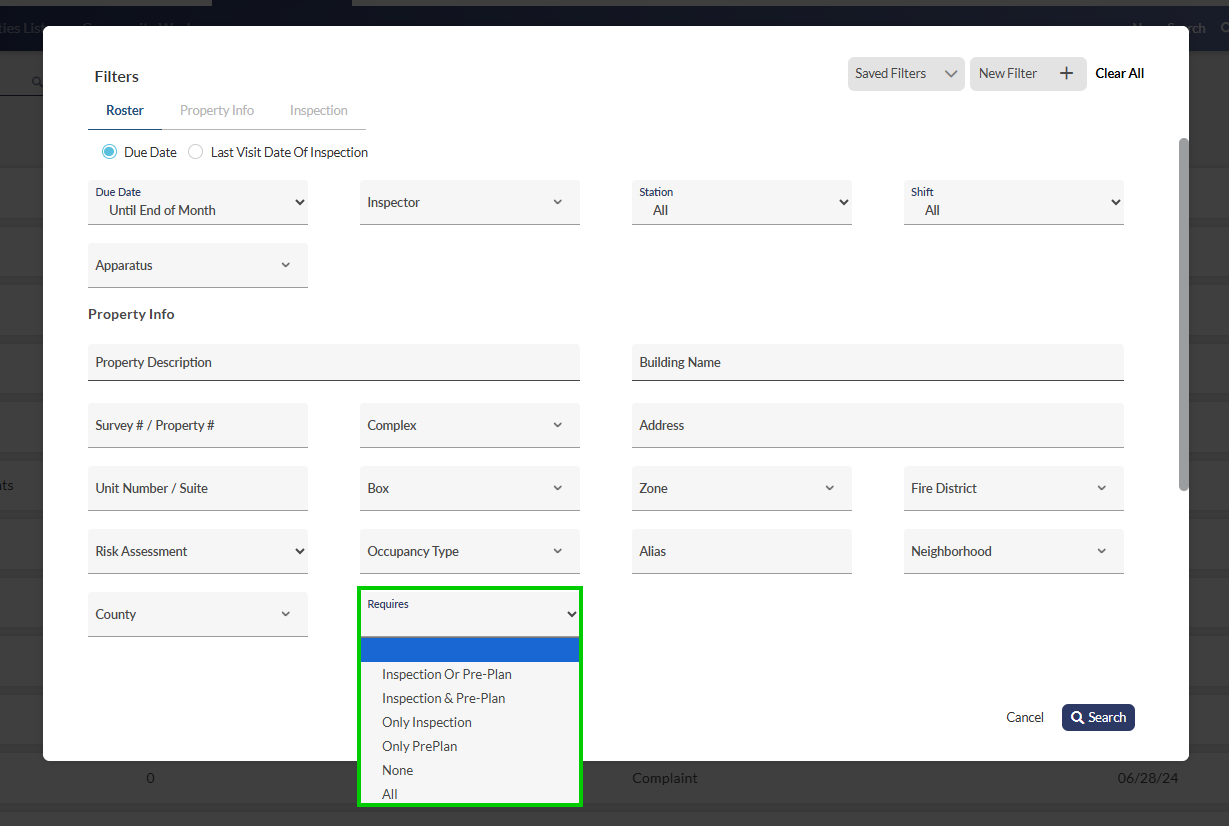The width and height of the screenshot is (1229, 826).
Task: Select Last Visit Date Of Inspection radio
Action: coord(196,152)
